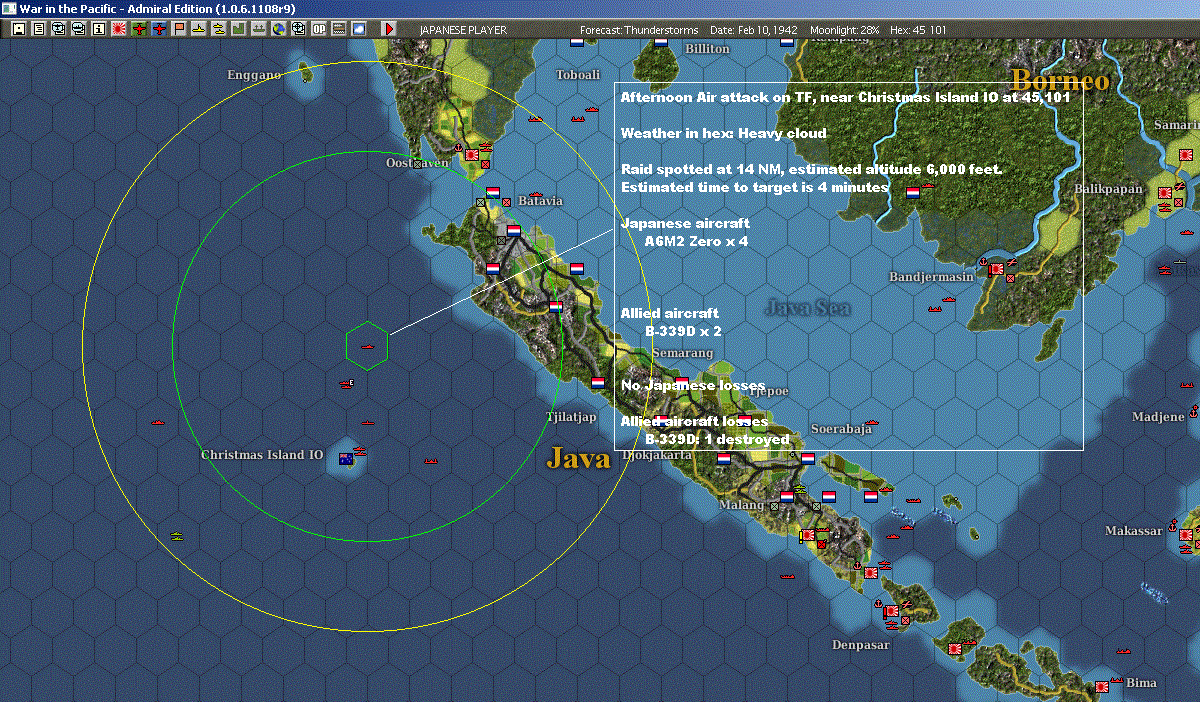Click the Japanese rising sun flag toolbar icon

tap(119, 29)
